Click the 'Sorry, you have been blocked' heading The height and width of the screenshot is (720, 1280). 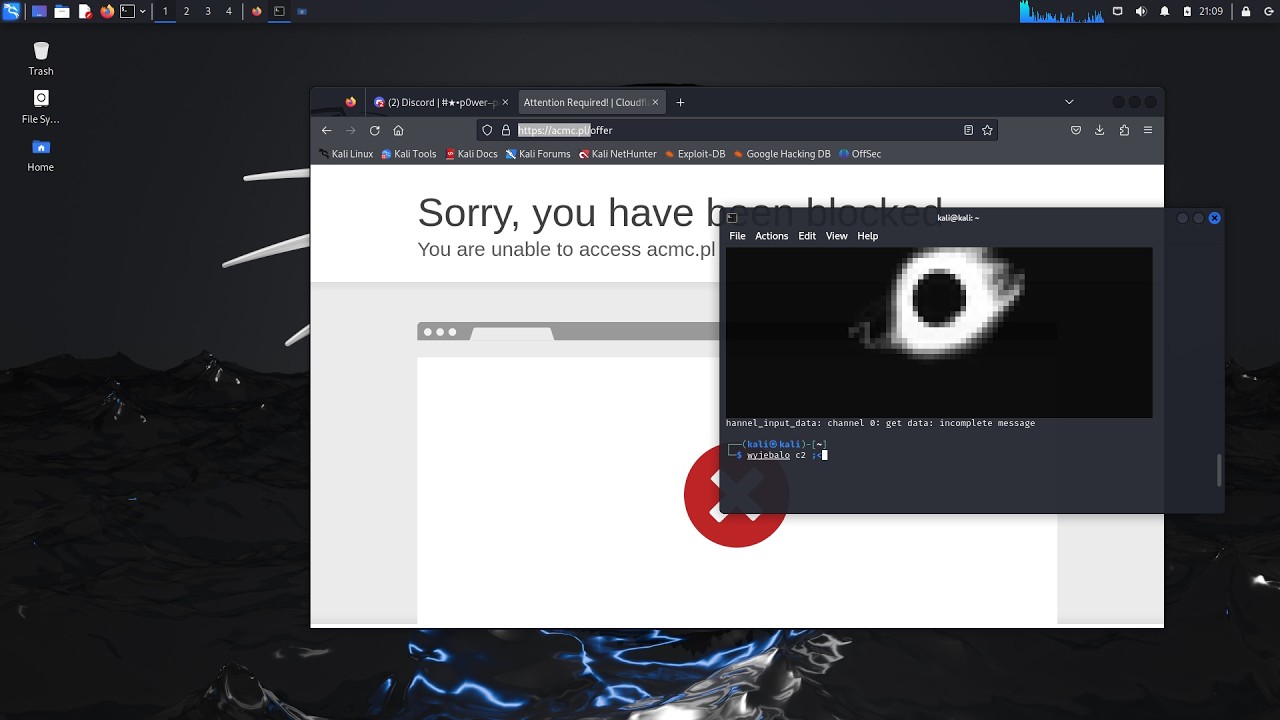(680, 213)
